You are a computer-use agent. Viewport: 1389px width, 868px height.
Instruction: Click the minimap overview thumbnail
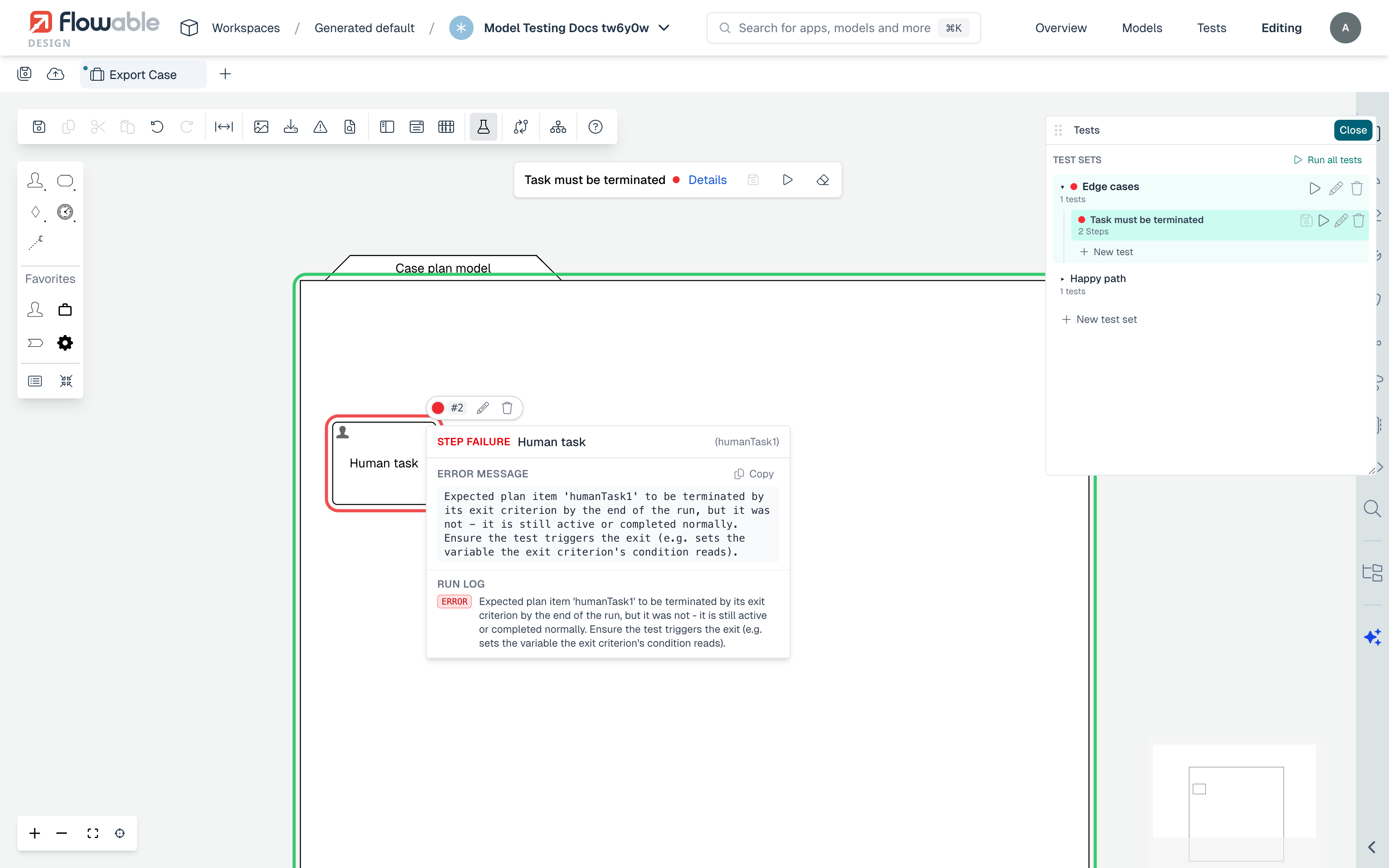1234,802
